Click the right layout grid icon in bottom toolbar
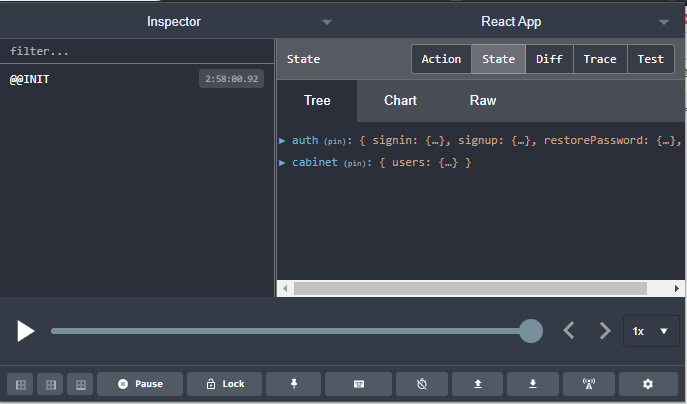Image resolution: width=687 pixels, height=404 pixels. (80, 384)
